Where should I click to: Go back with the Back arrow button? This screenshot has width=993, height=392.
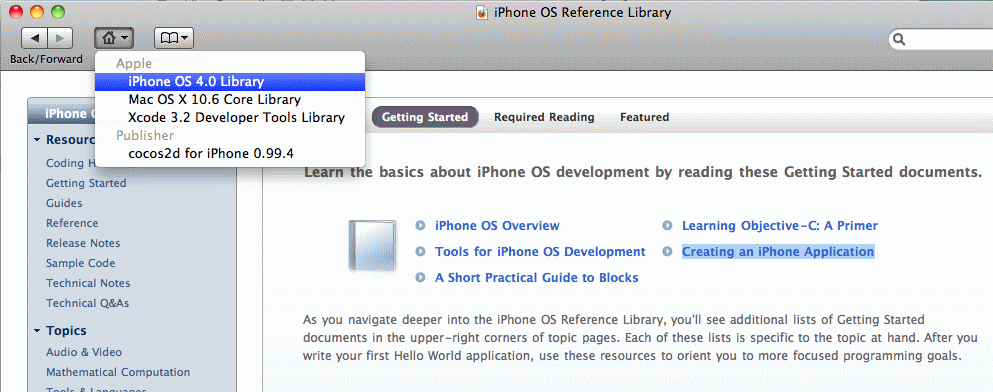[x=34, y=39]
